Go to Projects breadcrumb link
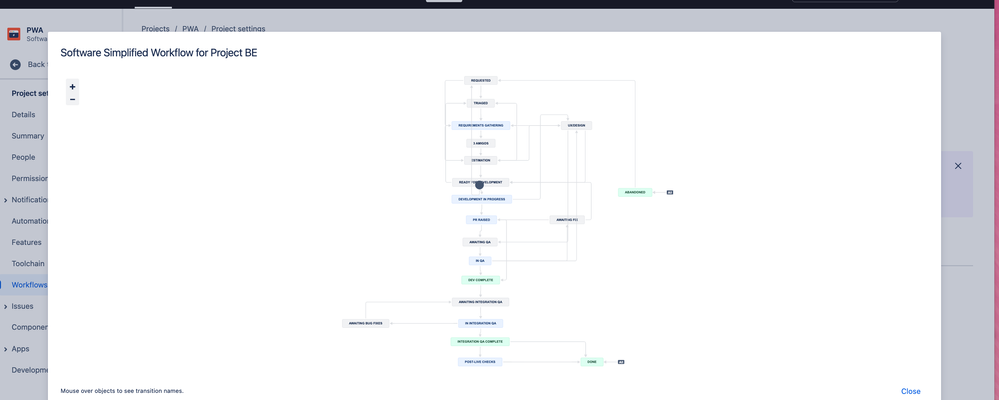This screenshot has height=400, width=999. pos(155,29)
